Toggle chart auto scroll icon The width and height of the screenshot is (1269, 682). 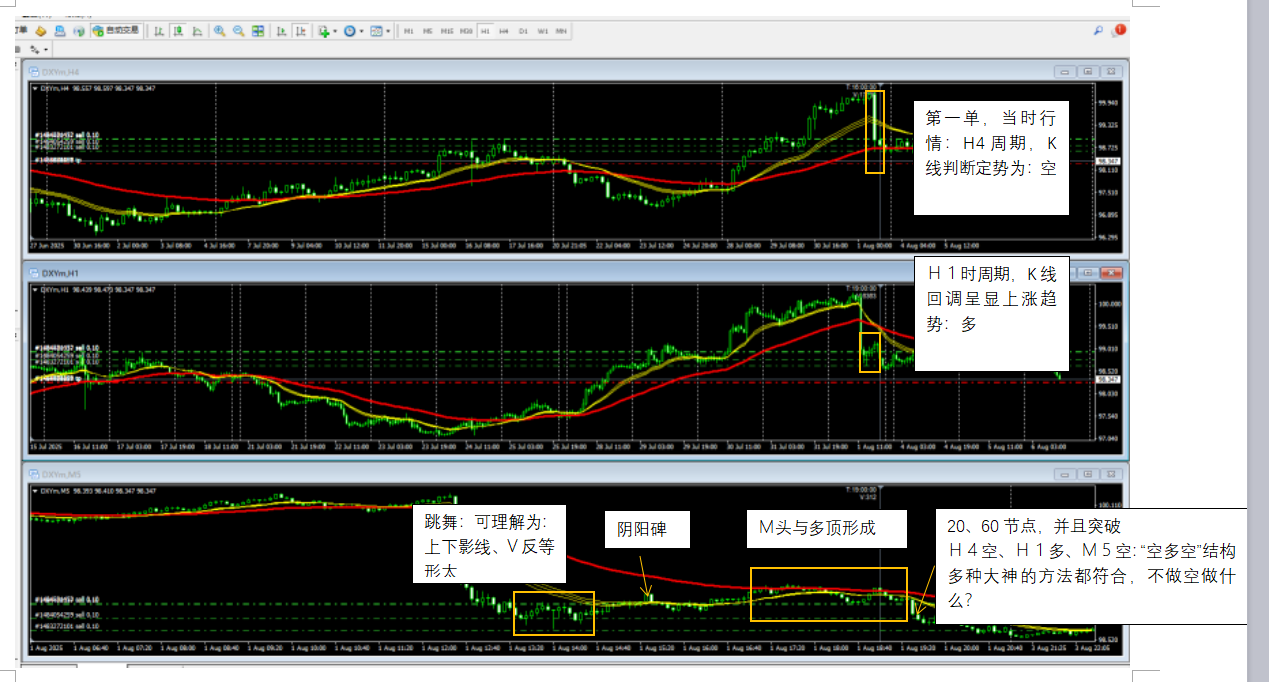click(280, 31)
